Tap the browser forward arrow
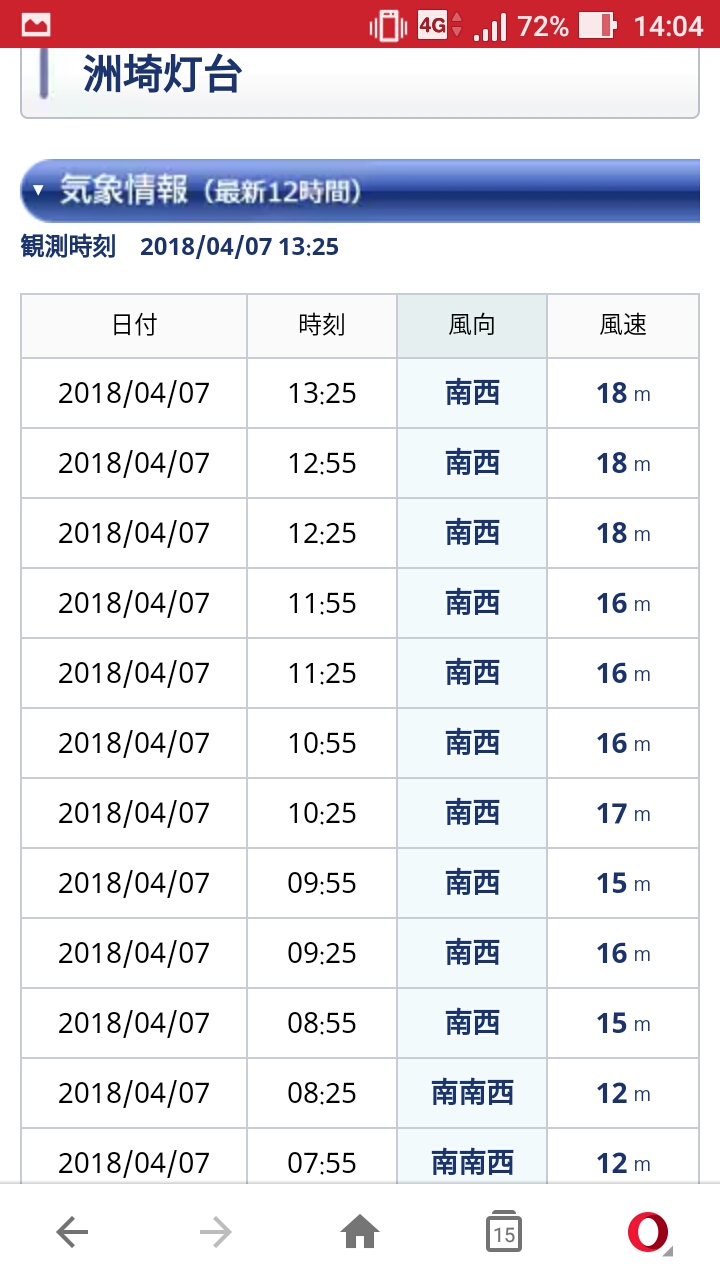The height and width of the screenshot is (1280, 720). point(215,1233)
